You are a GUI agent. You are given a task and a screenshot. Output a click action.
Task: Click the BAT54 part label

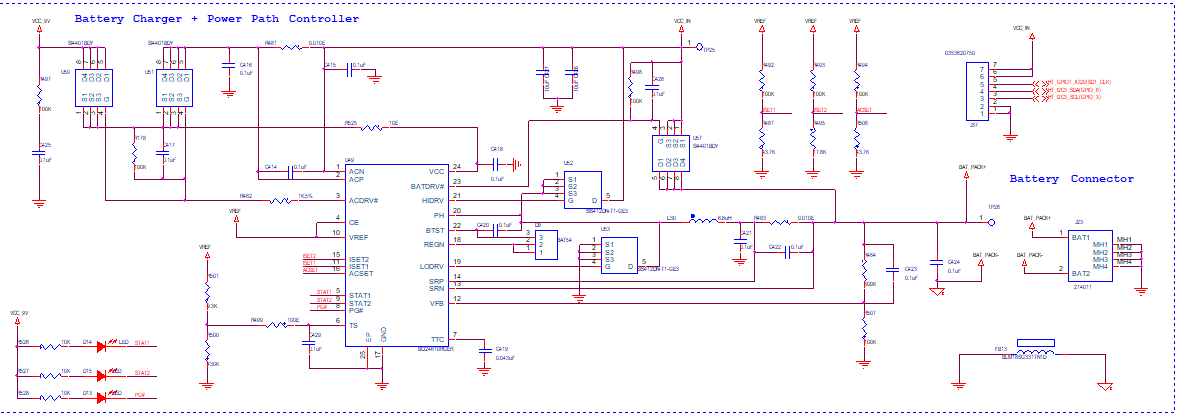(x=565, y=239)
